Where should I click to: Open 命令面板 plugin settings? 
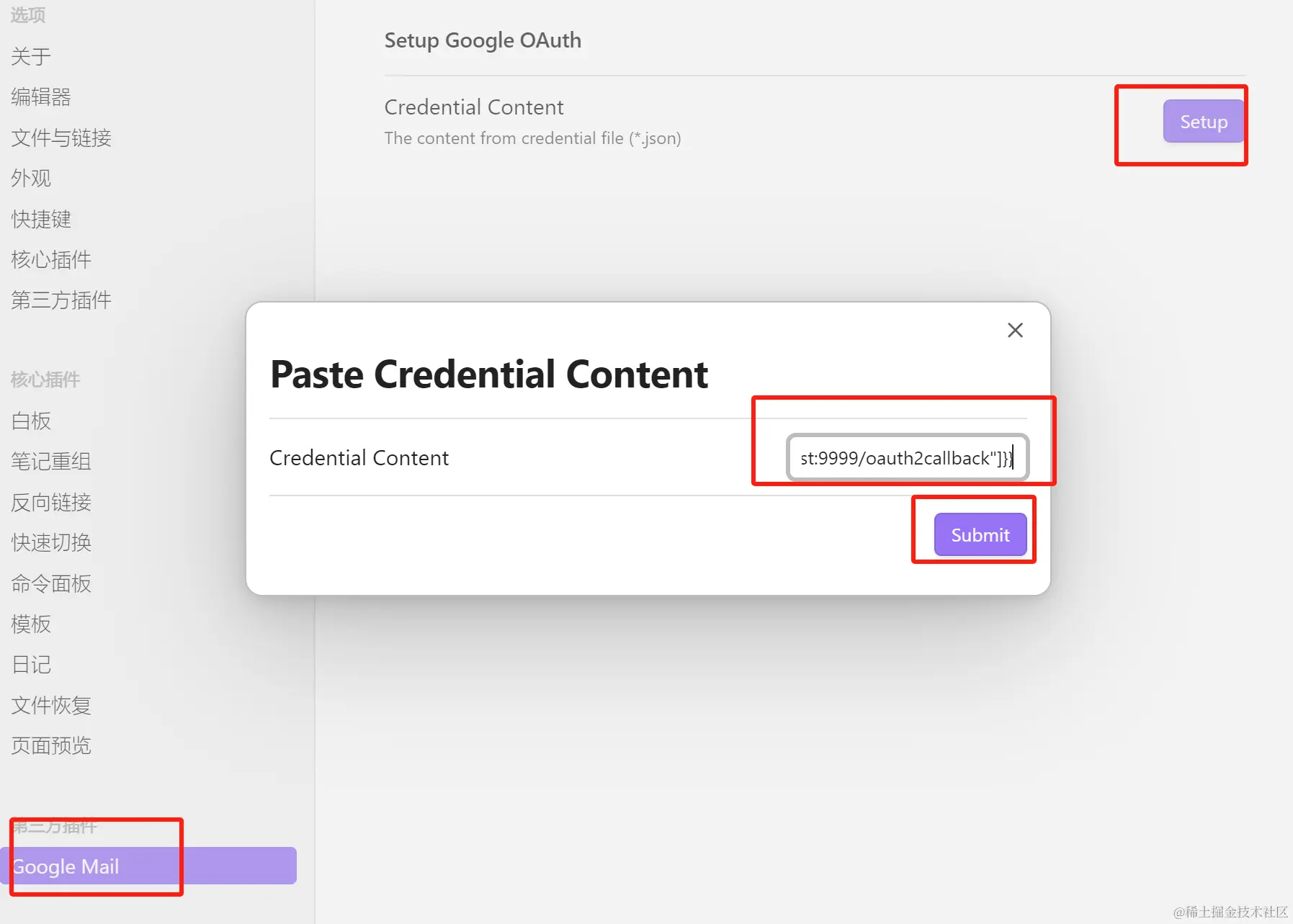[x=51, y=583]
